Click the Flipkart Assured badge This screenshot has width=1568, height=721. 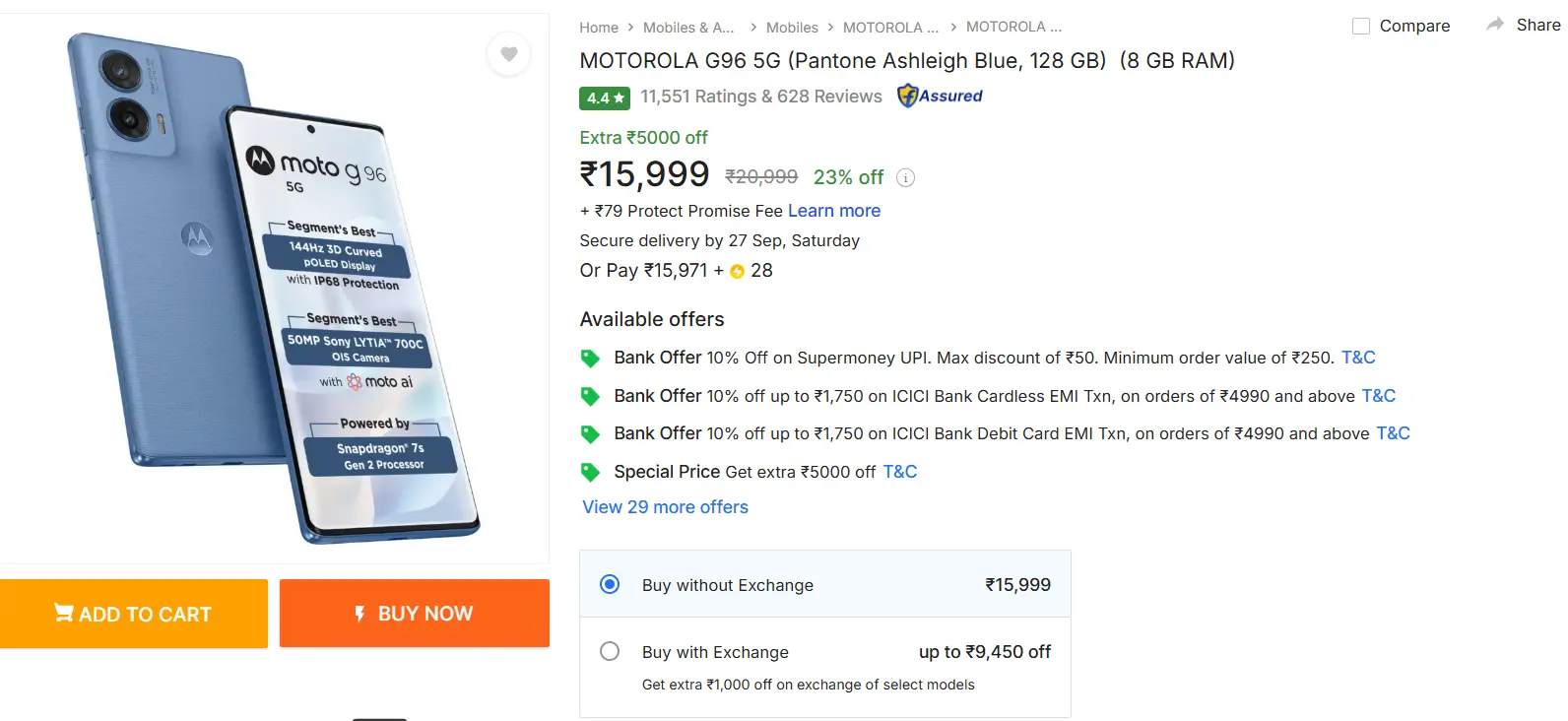point(939,96)
